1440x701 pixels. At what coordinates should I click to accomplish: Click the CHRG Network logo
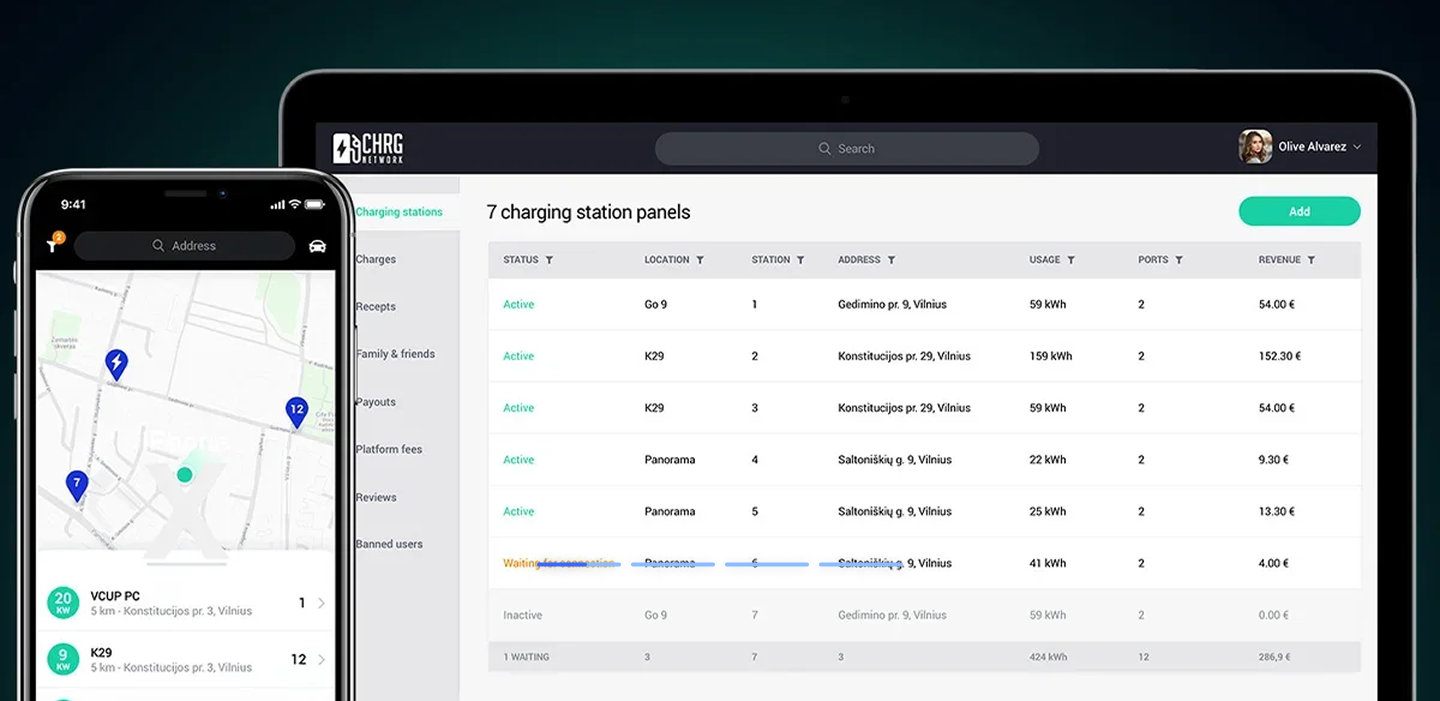tap(367, 148)
